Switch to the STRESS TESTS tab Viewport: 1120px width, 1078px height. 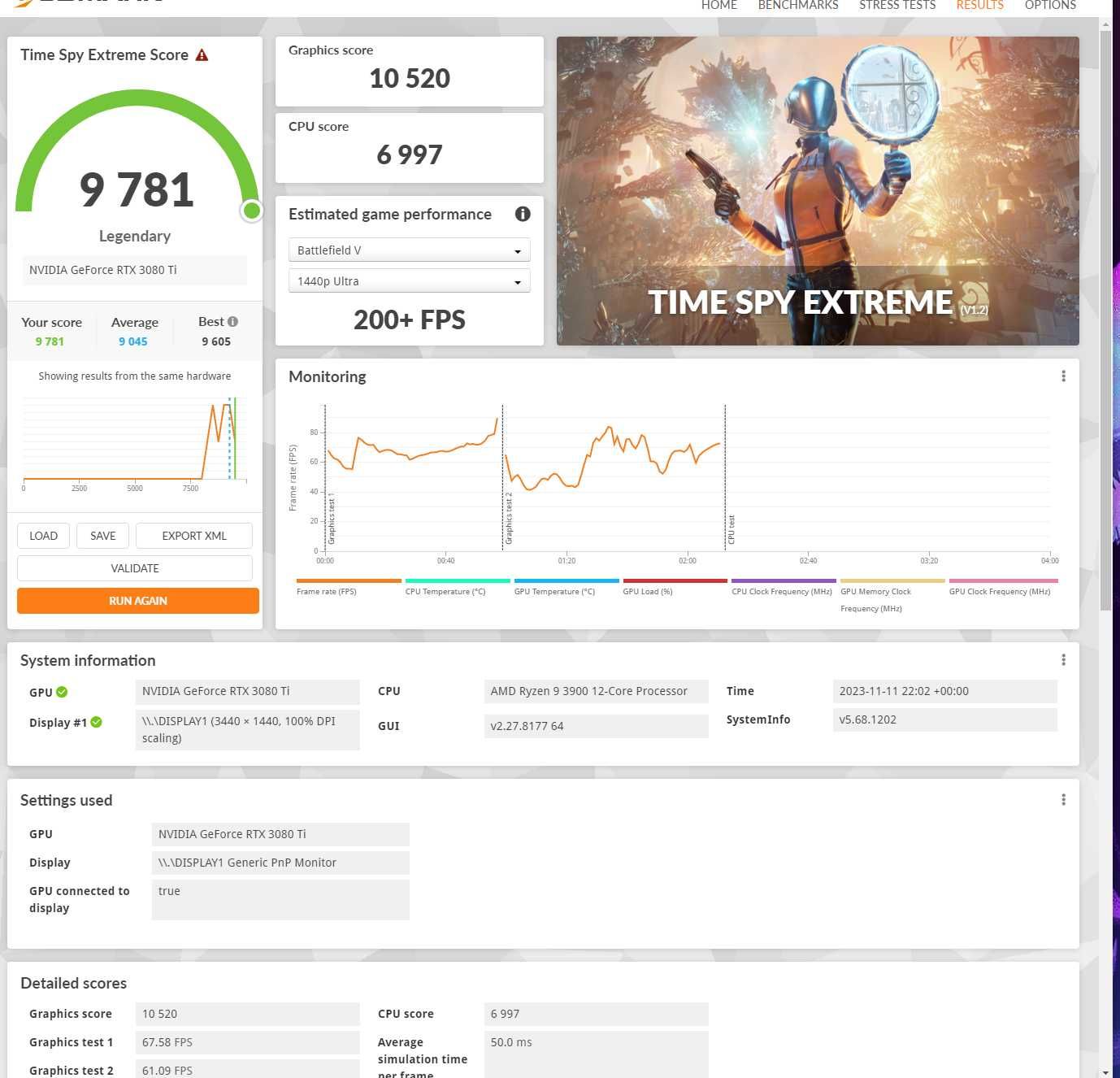click(897, 5)
